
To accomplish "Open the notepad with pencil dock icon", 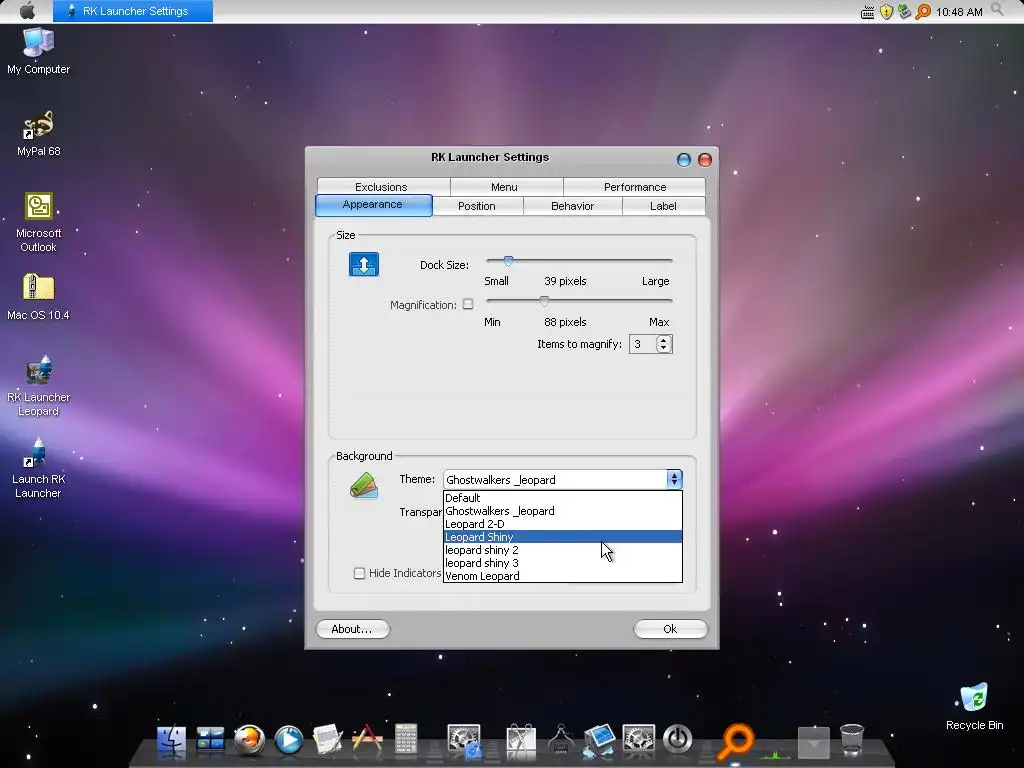I will click(x=327, y=741).
